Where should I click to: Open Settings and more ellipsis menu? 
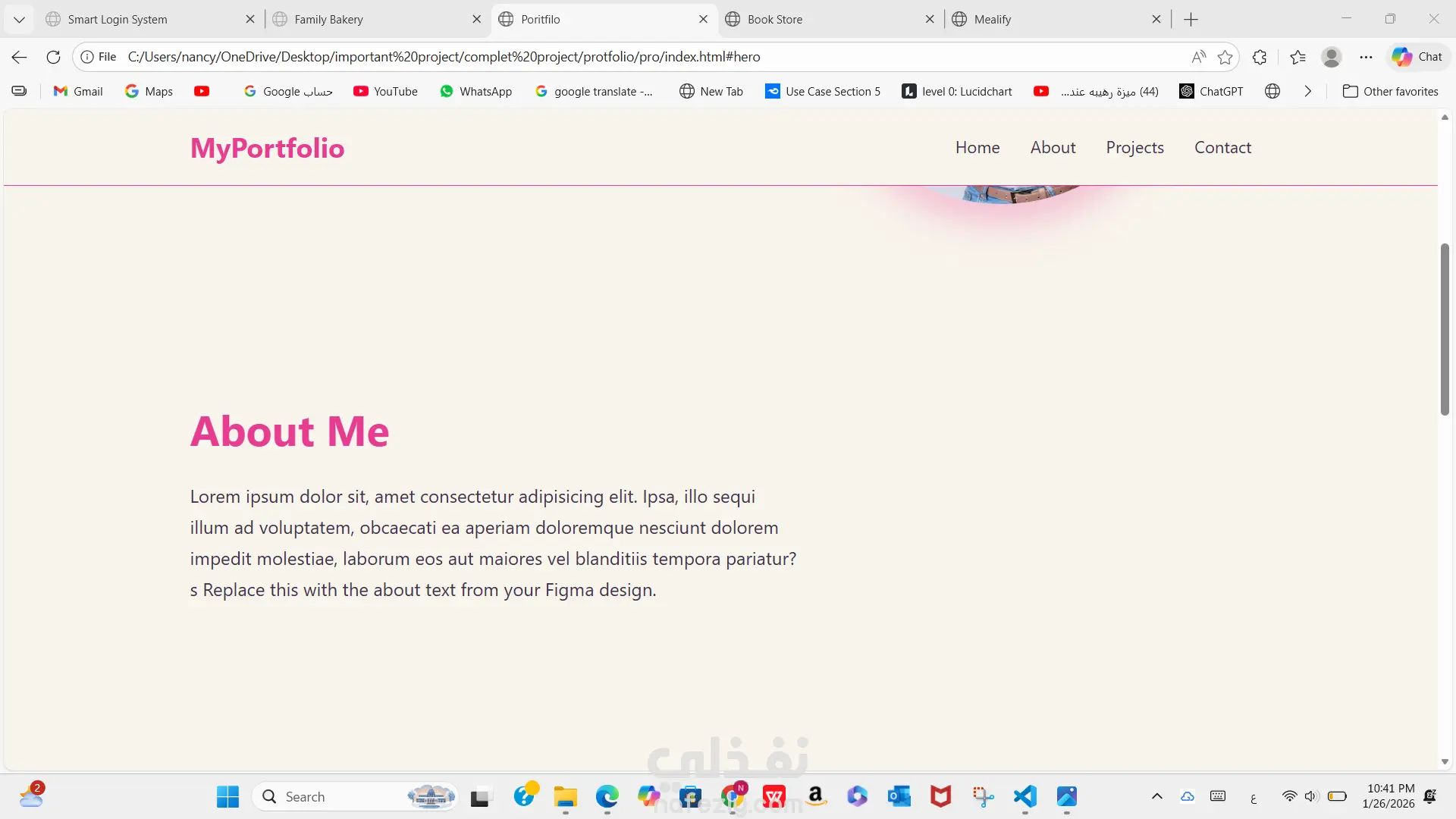coord(1366,57)
